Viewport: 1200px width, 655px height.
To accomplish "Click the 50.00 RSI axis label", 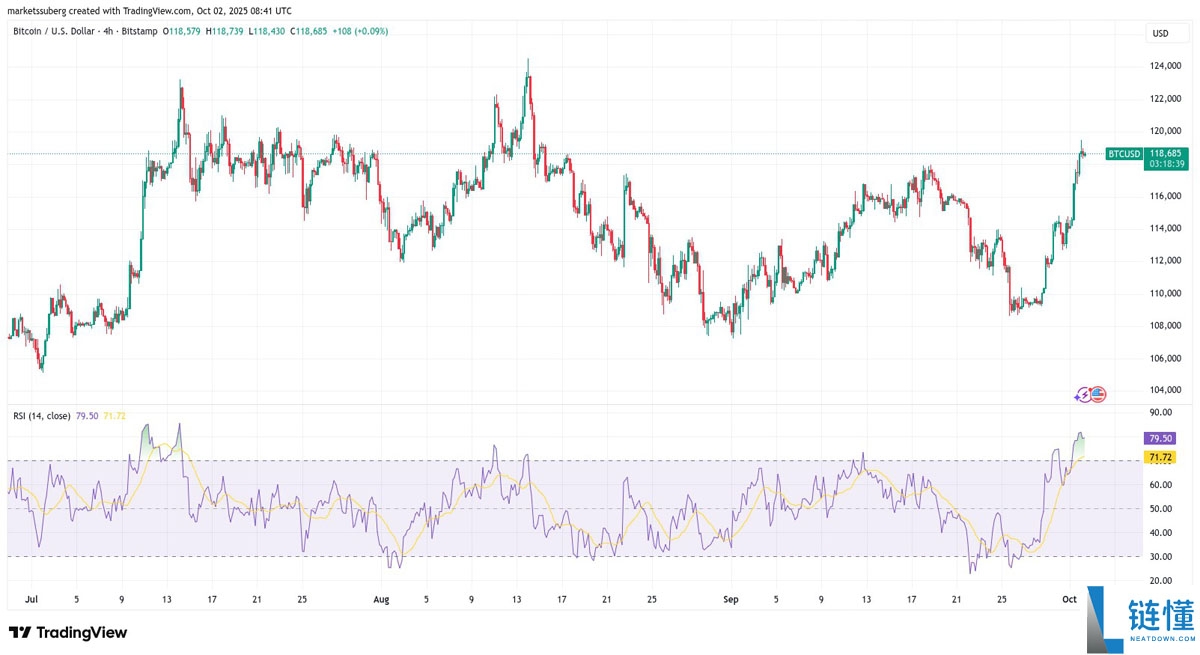I will tap(1161, 509).
